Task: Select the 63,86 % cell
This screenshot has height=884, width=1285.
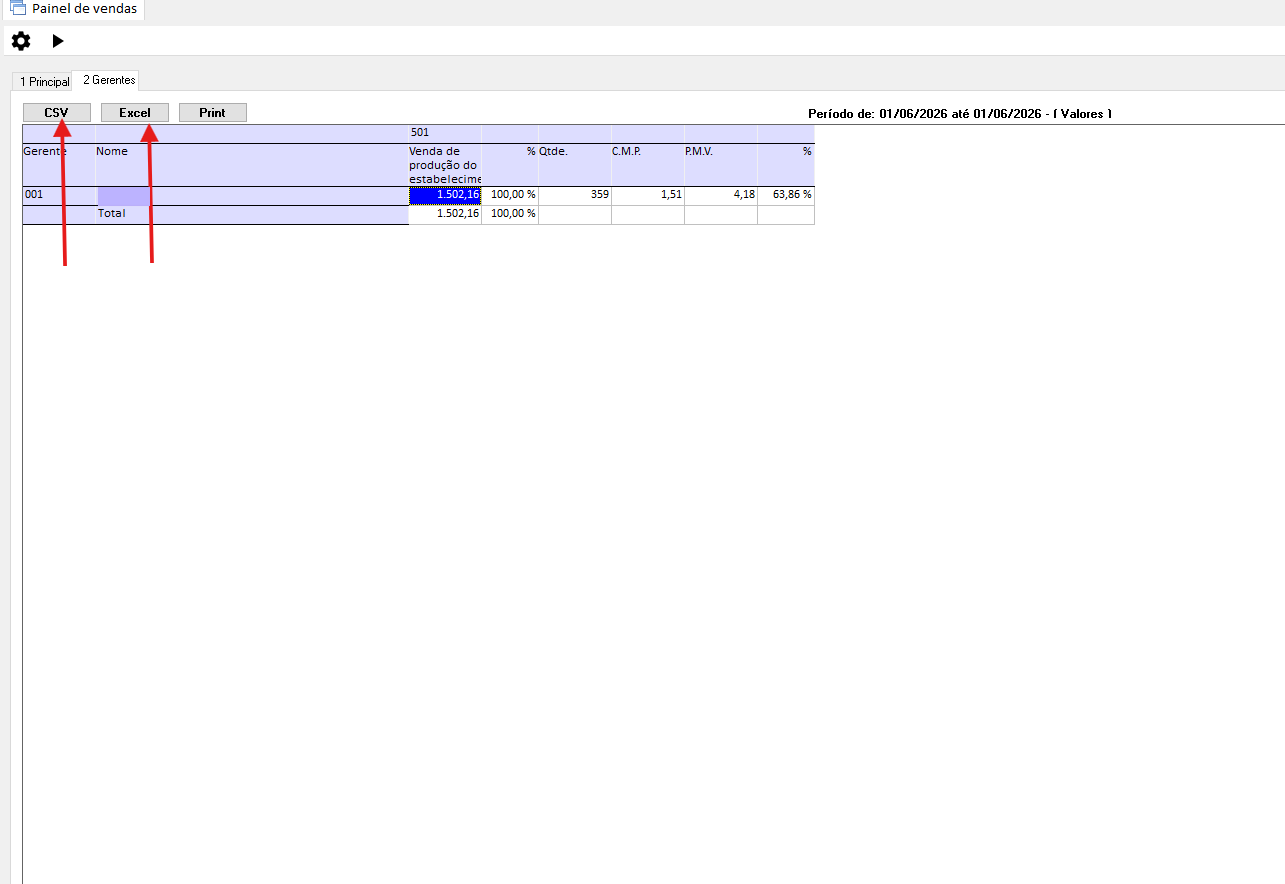Action: [x=786, y=195]
